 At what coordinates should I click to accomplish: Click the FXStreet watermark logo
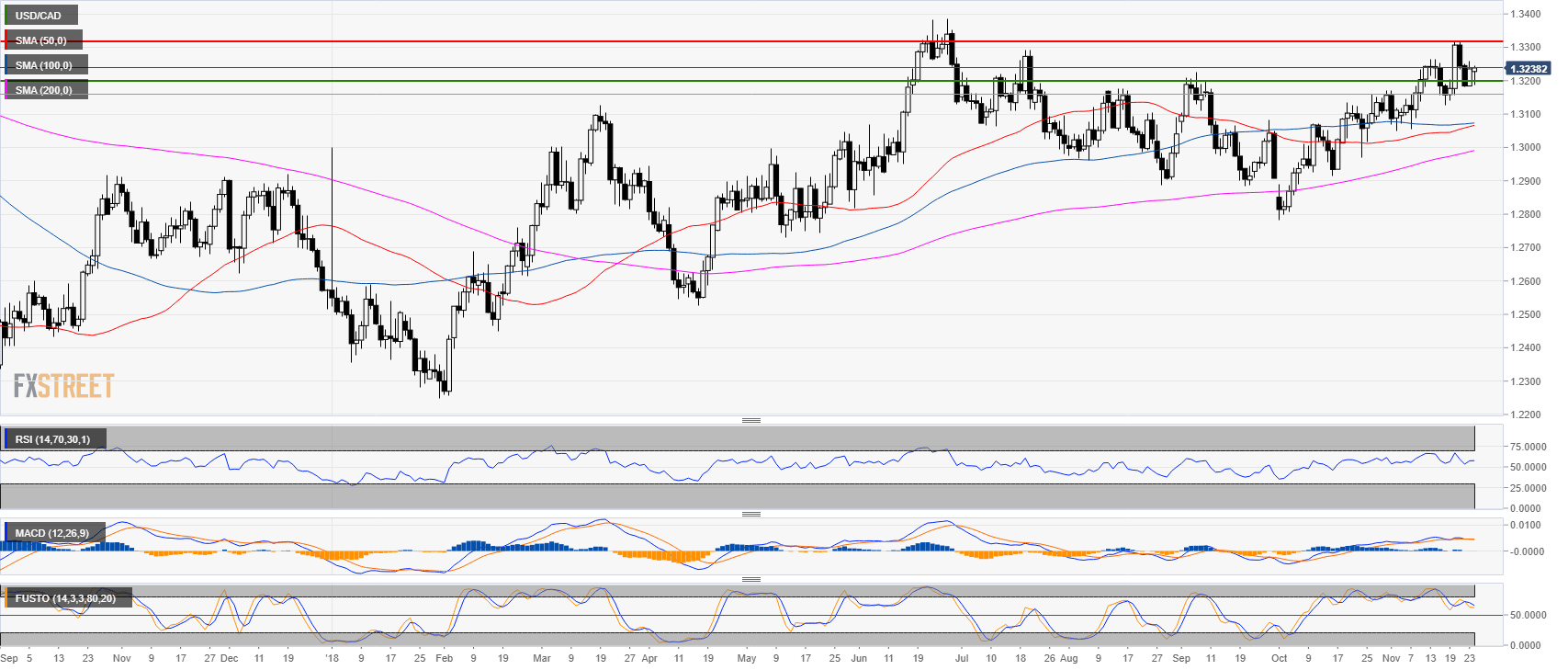(x=63, y=386)
